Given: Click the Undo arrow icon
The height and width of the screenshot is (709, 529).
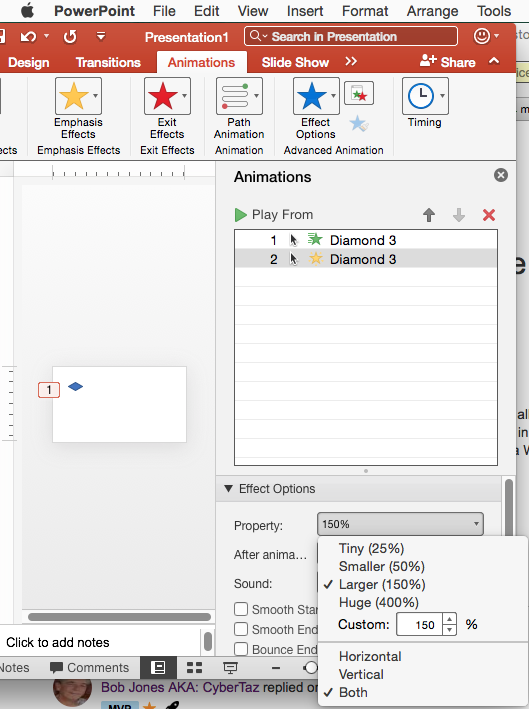Looking at the screenshot, I should coord(28,36).
